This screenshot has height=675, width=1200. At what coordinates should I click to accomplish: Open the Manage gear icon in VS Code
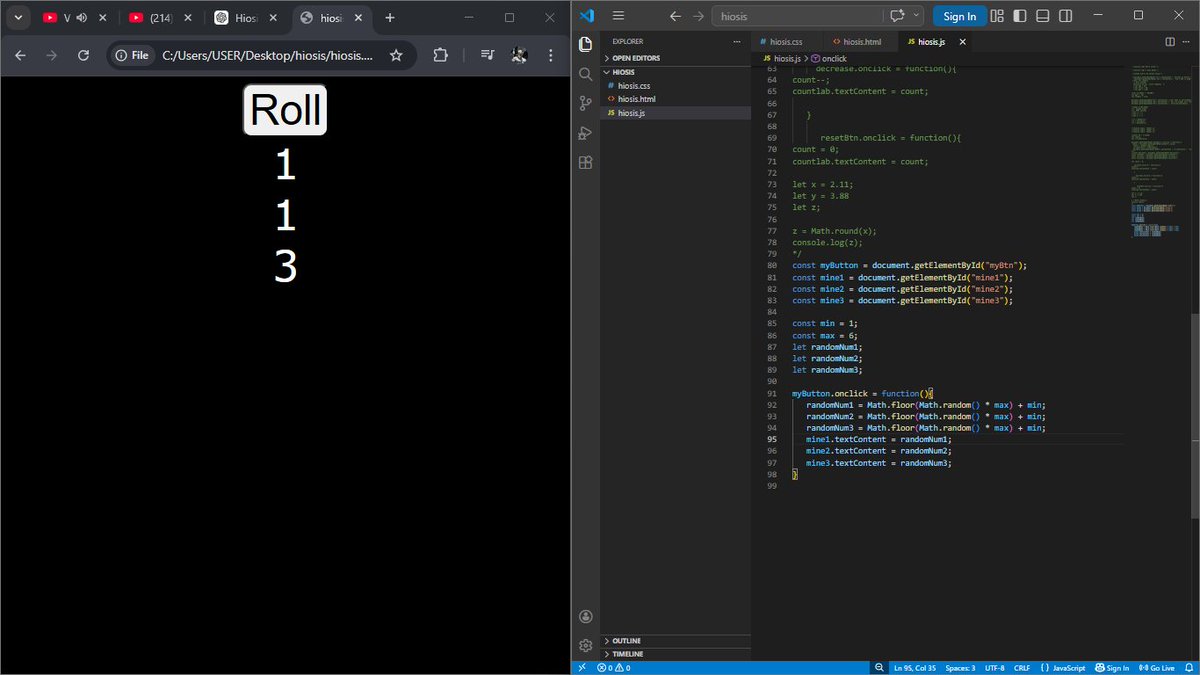point(586,645)
